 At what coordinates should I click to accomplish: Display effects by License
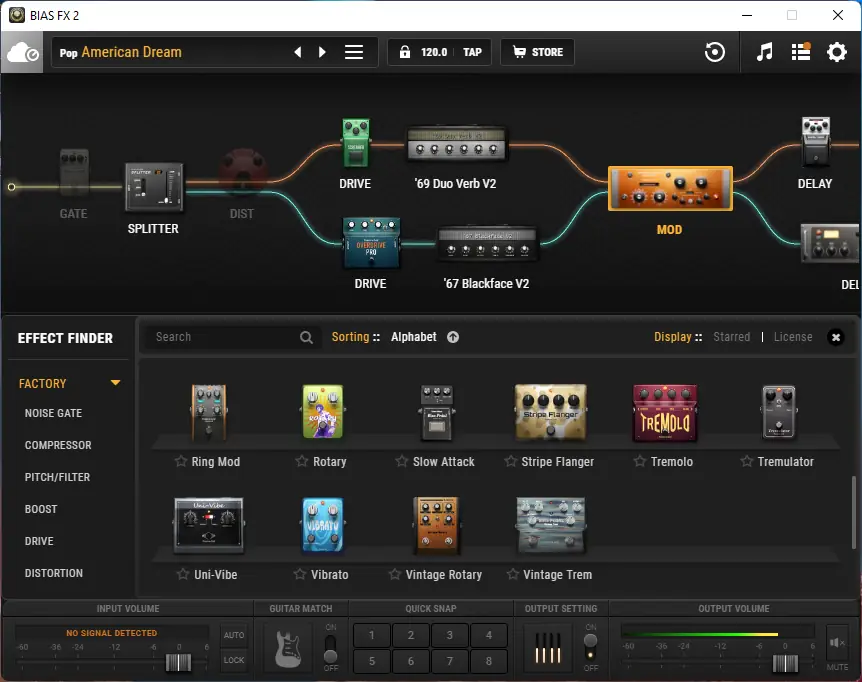[x=793, y=337]
